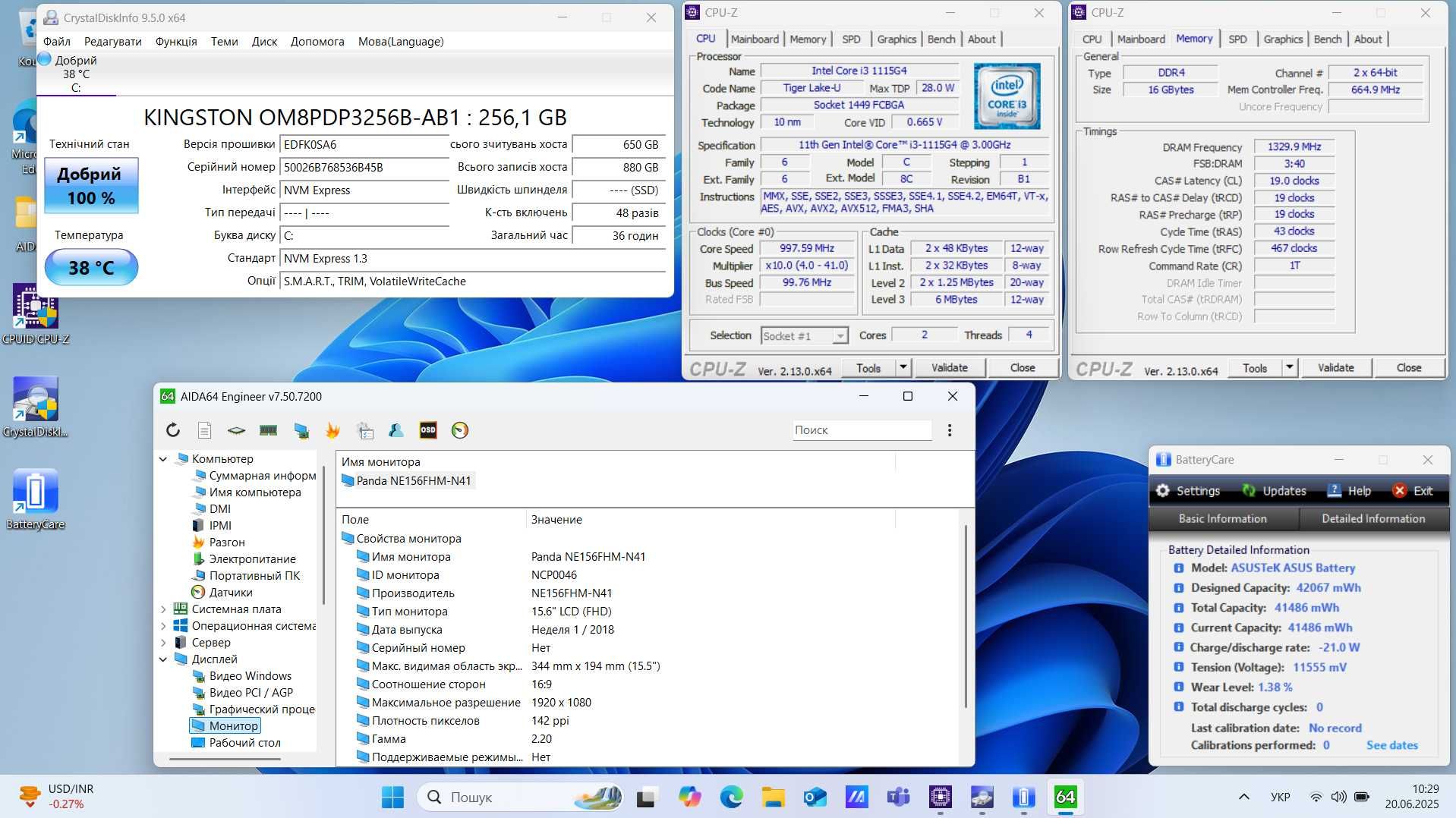Click the Outlook icon on the taskbar

click(x=815, y=797)
